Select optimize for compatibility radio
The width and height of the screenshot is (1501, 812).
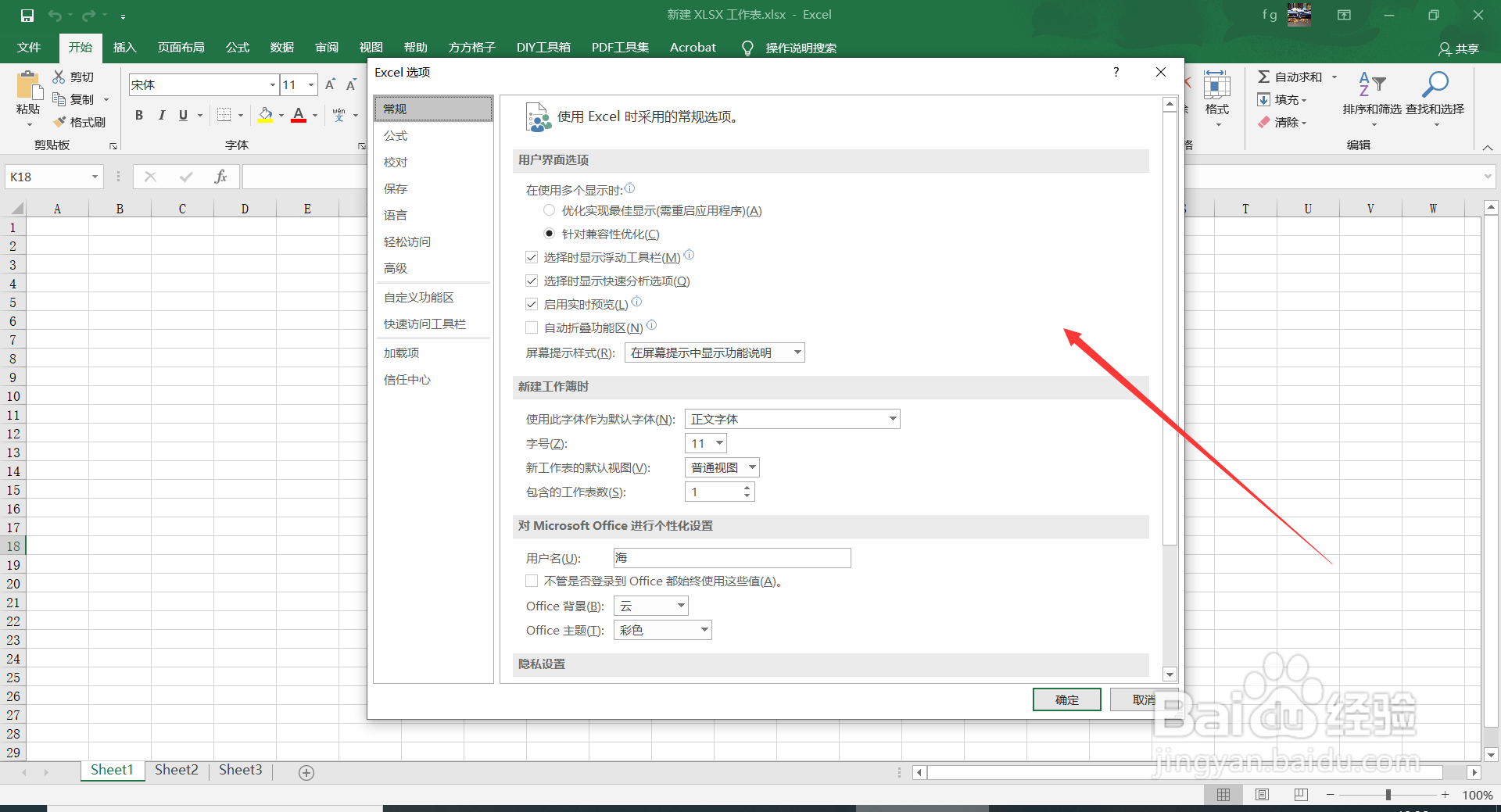[x=549, y=234]
